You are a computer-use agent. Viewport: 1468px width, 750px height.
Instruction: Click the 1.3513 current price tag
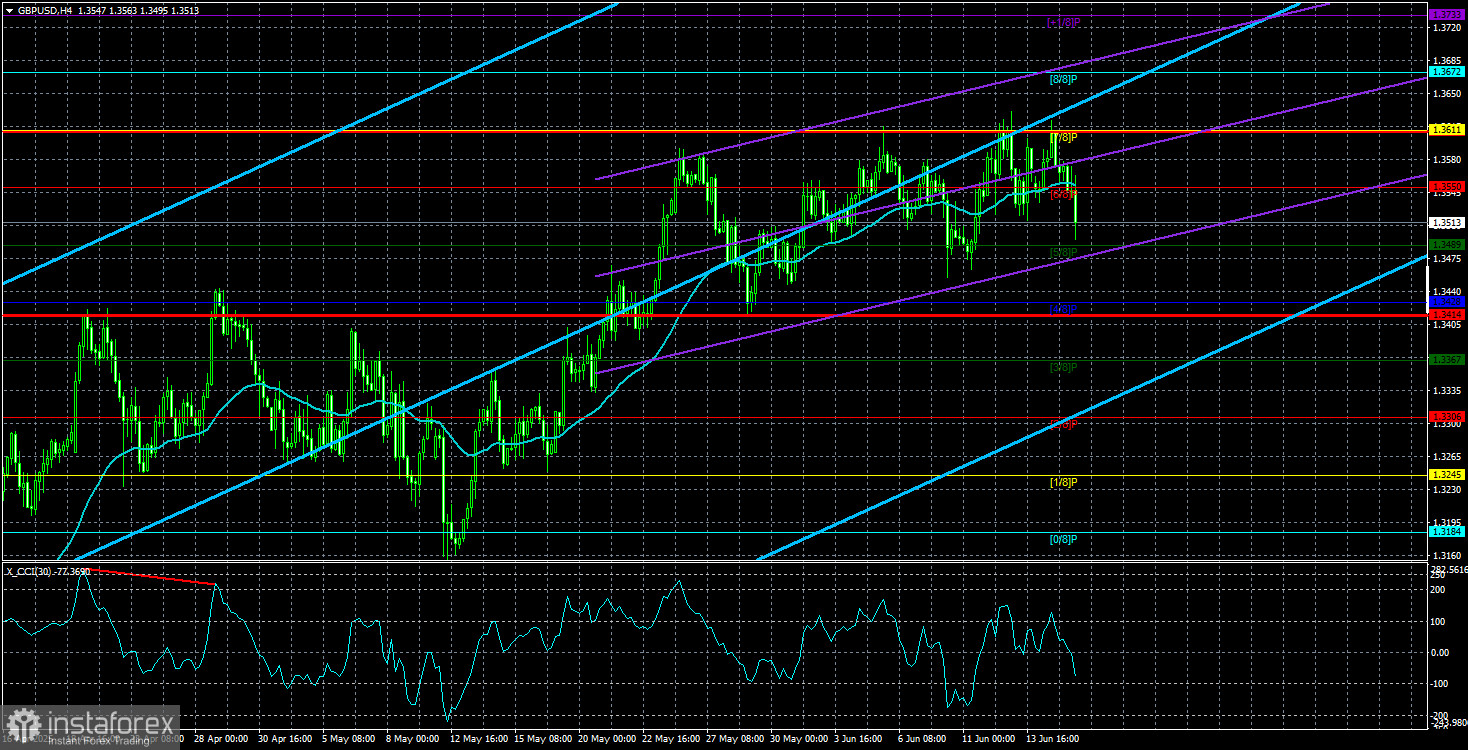pos(1447,223)
